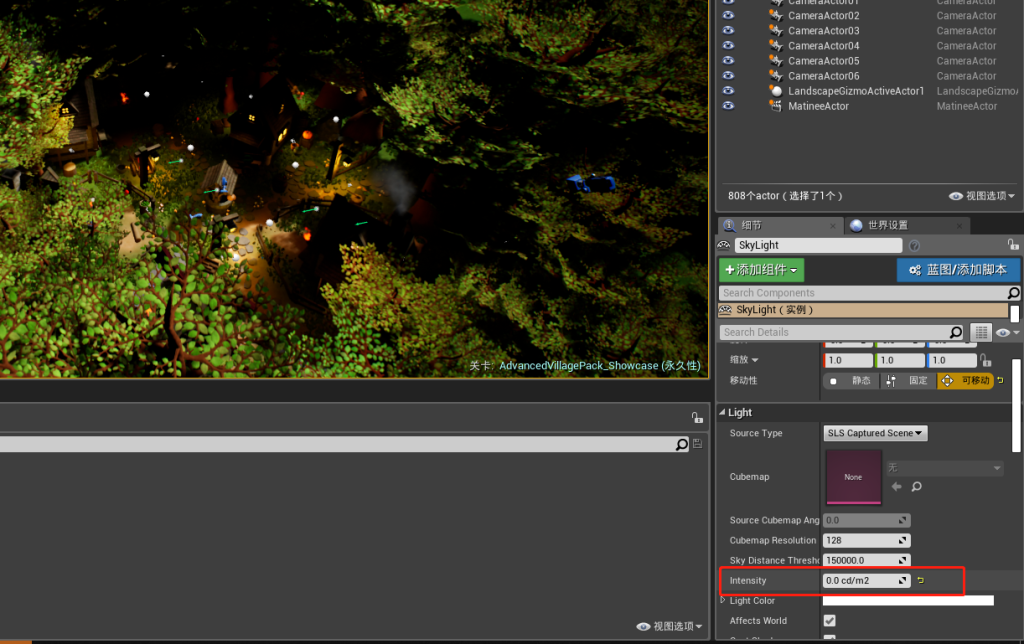1024x644 pixels.
Task: Open the Source Type dropdown
Action: [875, 433]
